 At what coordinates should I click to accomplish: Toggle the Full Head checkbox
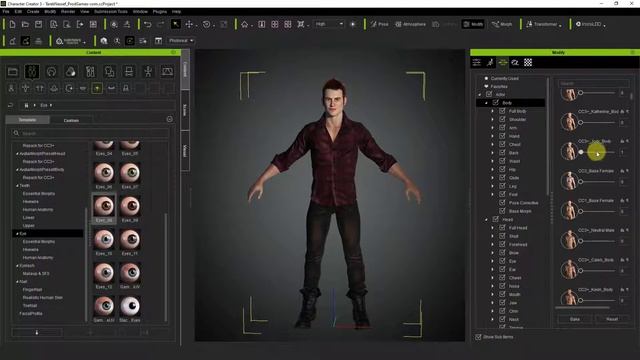502,228
